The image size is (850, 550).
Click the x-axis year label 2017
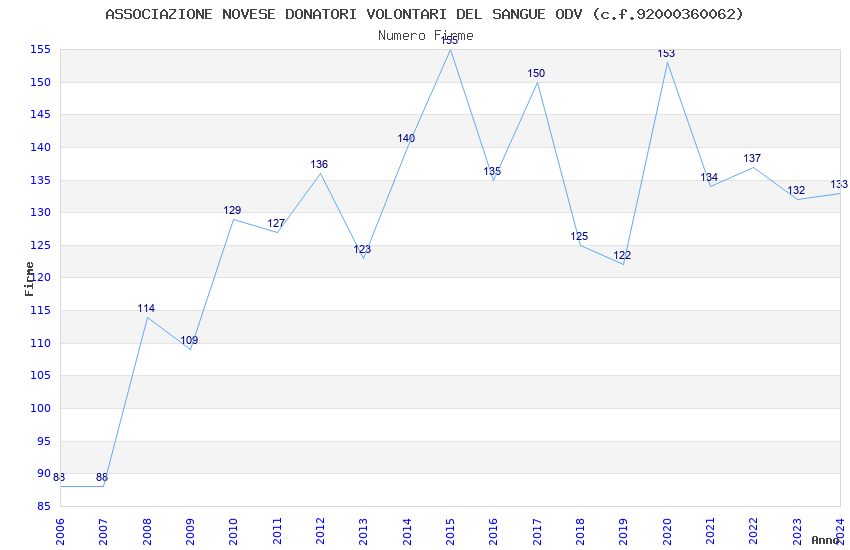point(537,531)
